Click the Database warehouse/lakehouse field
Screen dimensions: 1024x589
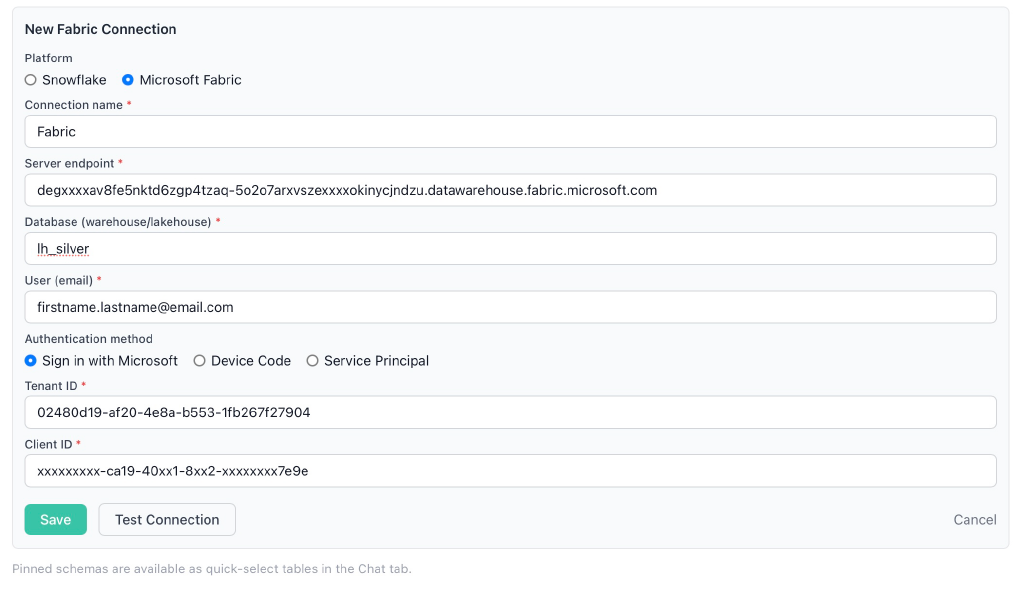coord(511,249)
